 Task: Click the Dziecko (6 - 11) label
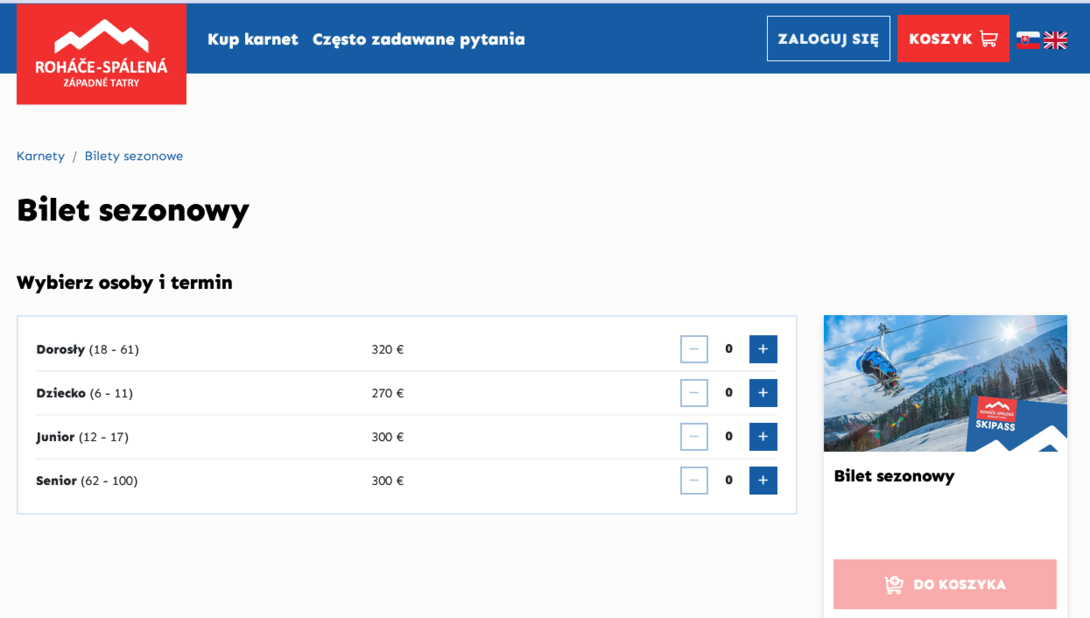84,393
